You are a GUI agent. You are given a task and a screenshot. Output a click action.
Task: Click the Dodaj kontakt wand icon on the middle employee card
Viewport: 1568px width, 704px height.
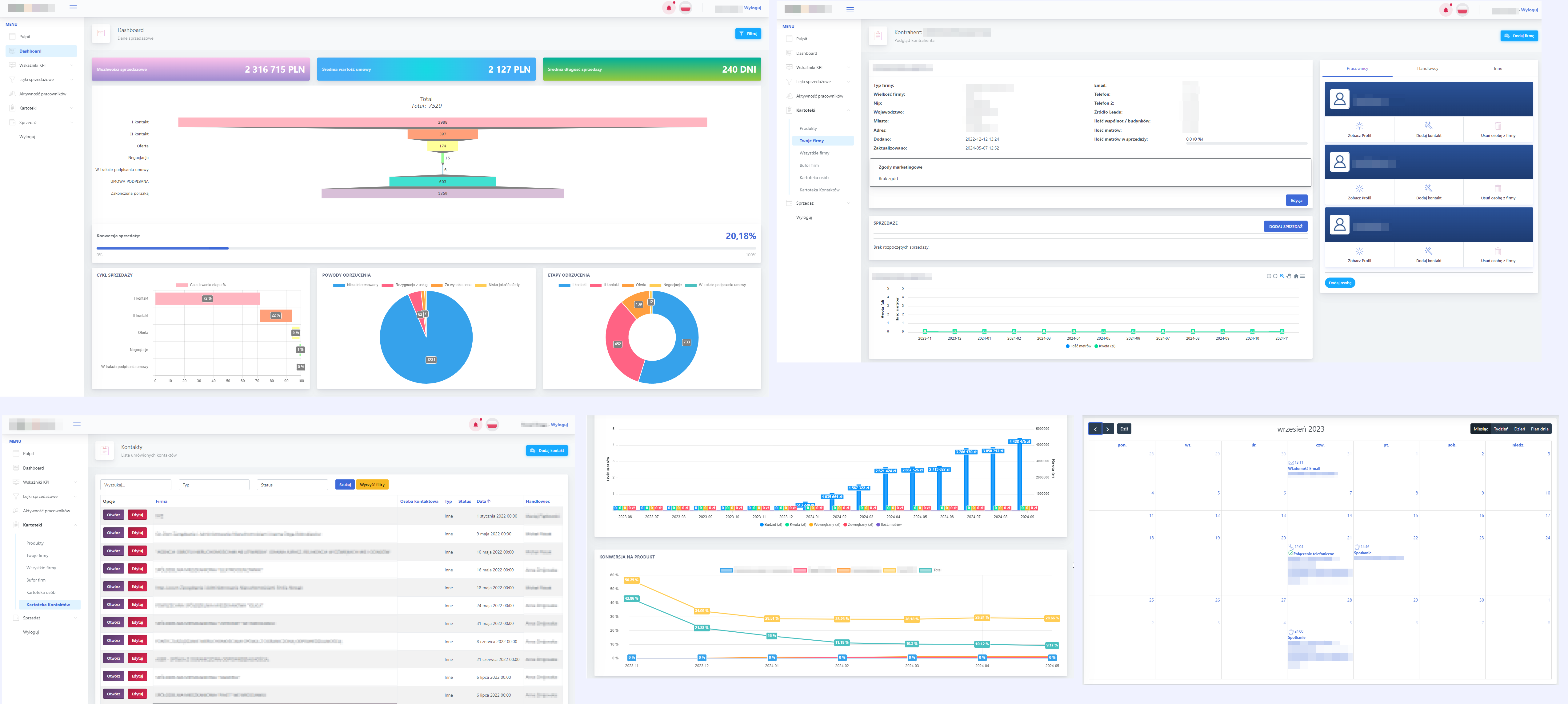point(1429,188)
